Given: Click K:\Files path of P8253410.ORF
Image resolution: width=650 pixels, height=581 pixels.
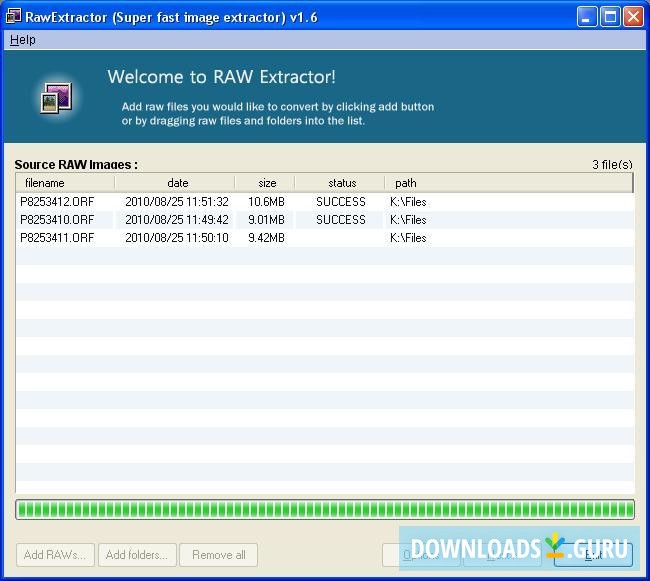Looking at the screenshot, I should pos(408,220).
